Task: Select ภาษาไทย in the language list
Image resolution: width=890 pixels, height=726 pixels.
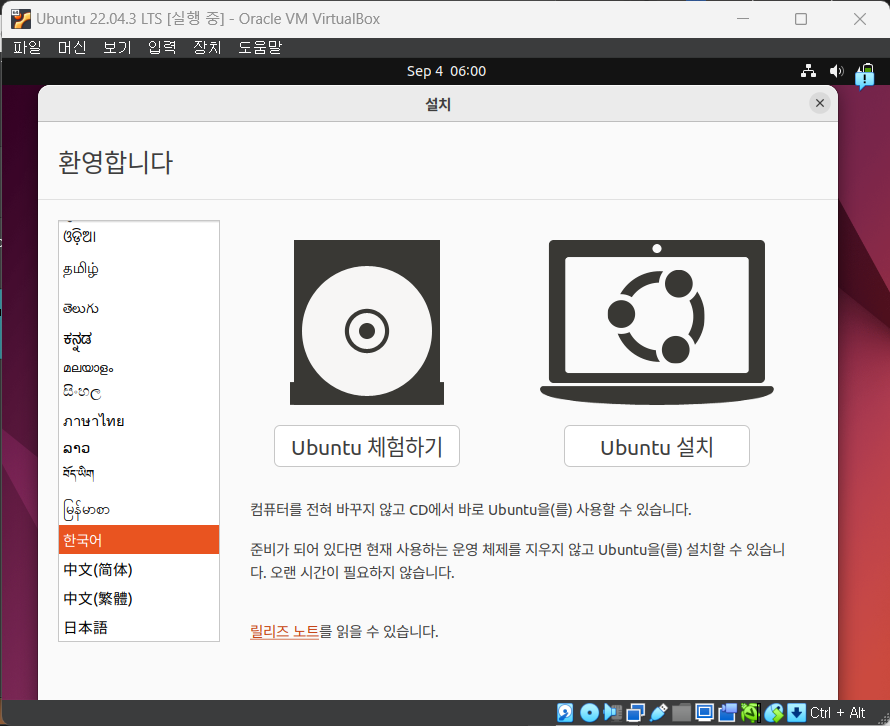Action: 139,421
